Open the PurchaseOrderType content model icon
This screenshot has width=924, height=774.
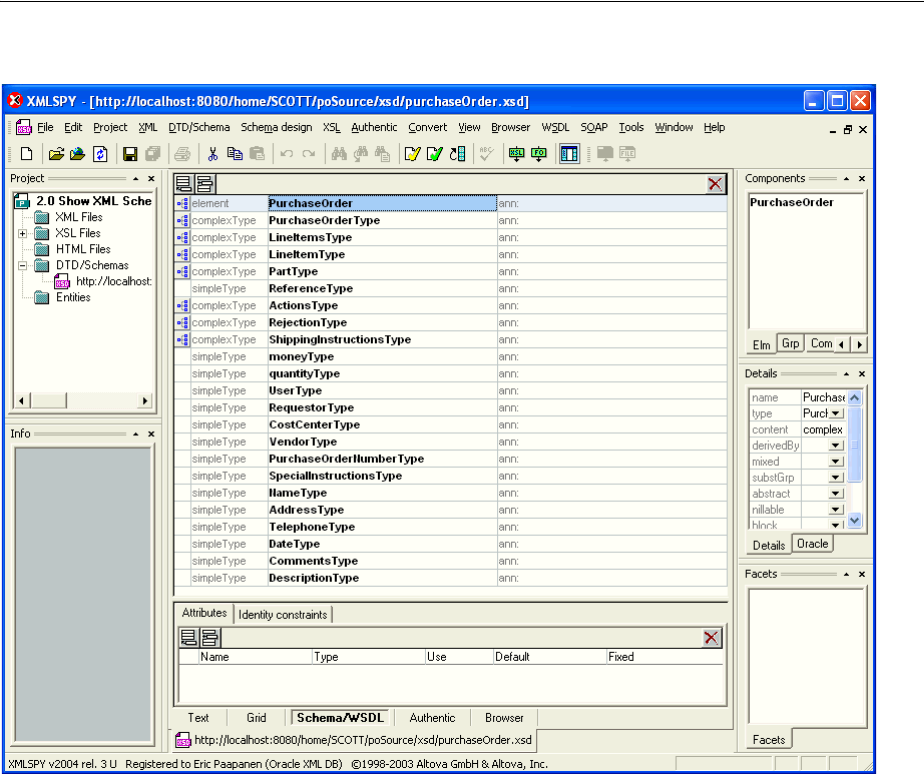[x=182, y=220]
